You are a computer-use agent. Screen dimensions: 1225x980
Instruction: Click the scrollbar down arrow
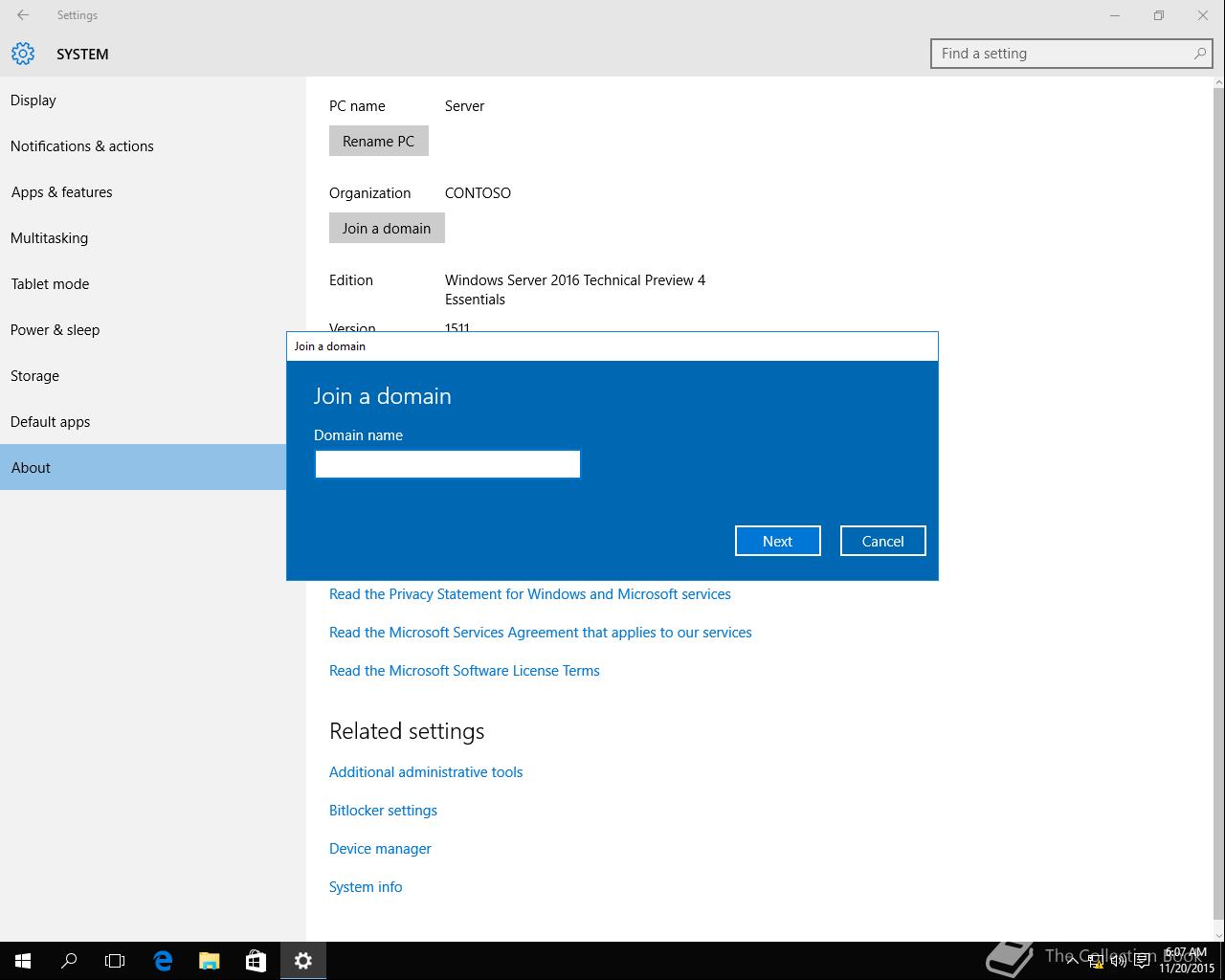coord(1218,935)
